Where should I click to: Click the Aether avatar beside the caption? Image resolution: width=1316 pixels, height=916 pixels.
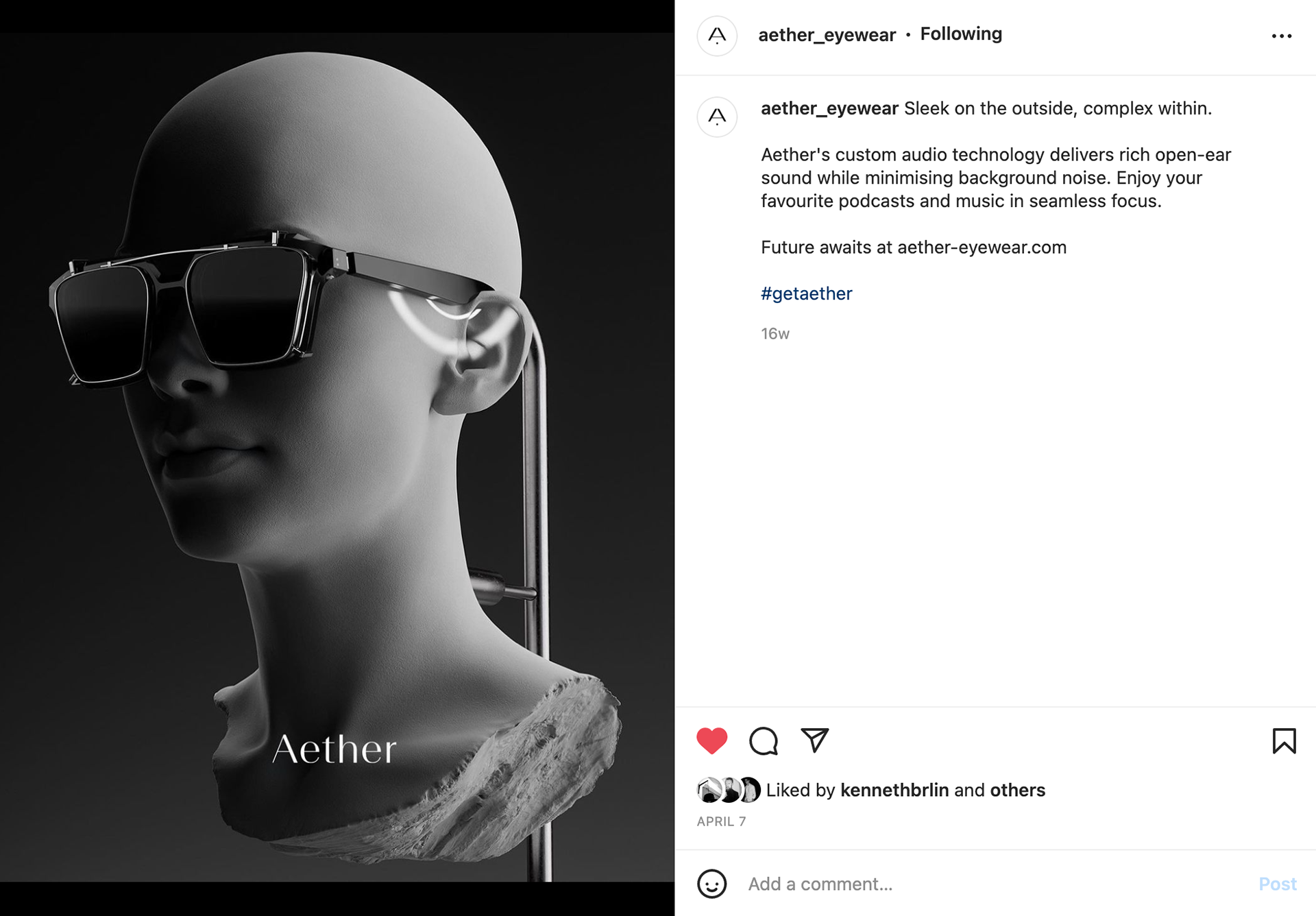point(717,117)
